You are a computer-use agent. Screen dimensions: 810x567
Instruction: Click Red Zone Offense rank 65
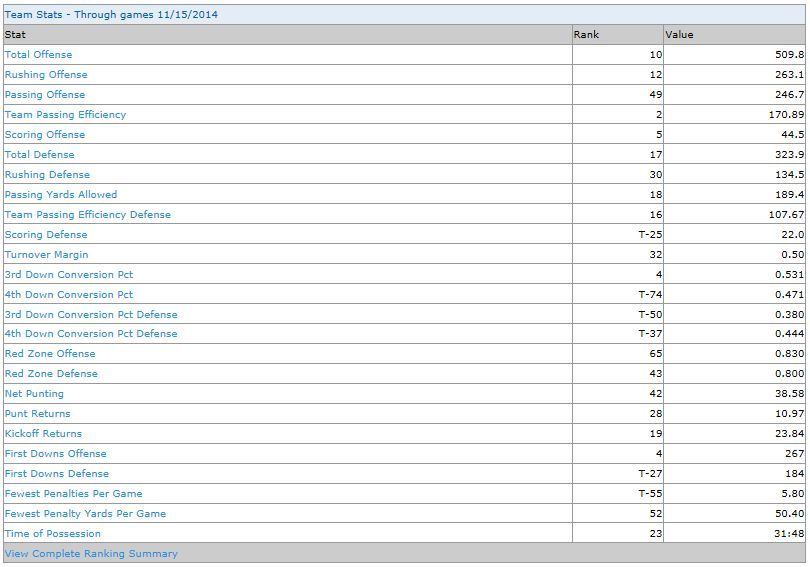tap(656, 354)
